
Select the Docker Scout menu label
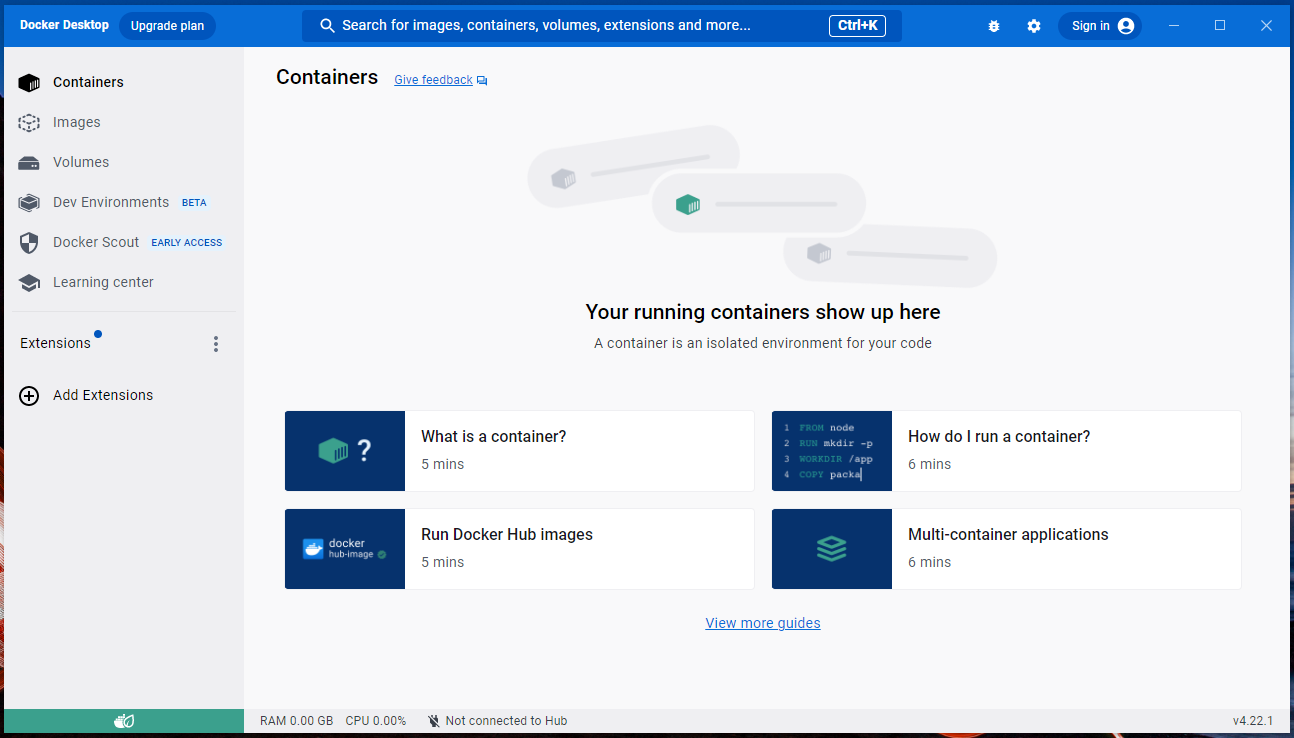pos(97,242)
